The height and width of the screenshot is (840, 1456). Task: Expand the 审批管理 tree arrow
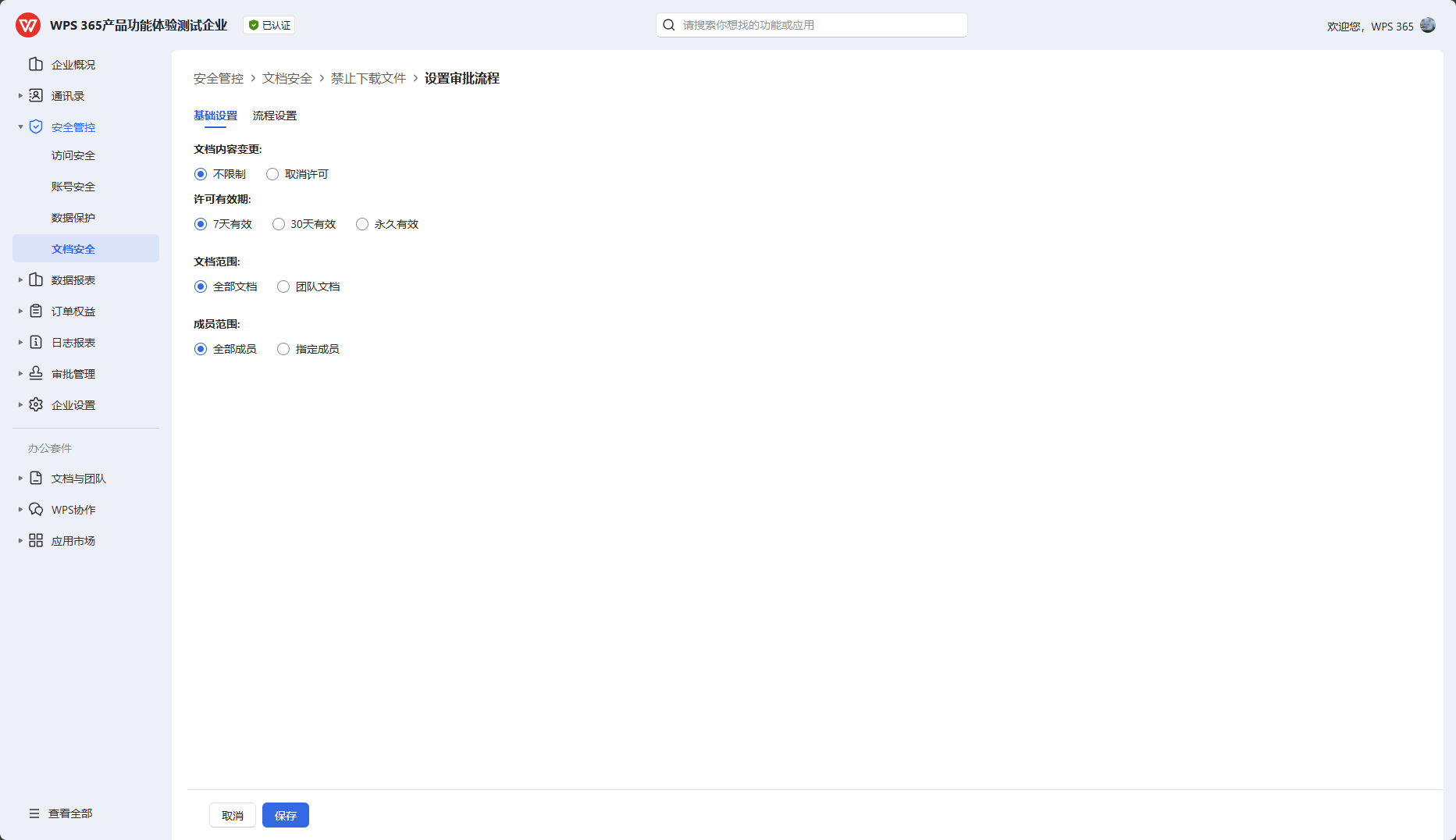pos(20,373)
